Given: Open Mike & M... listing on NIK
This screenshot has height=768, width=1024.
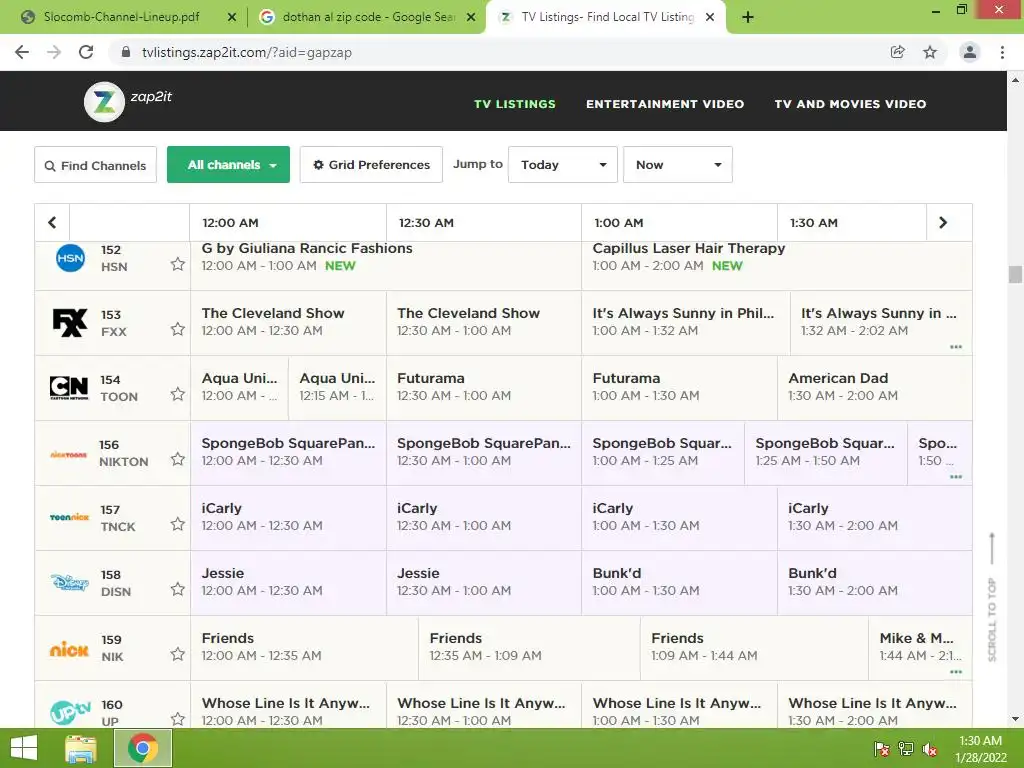Looking at the screenshot, I should (920, 647).
